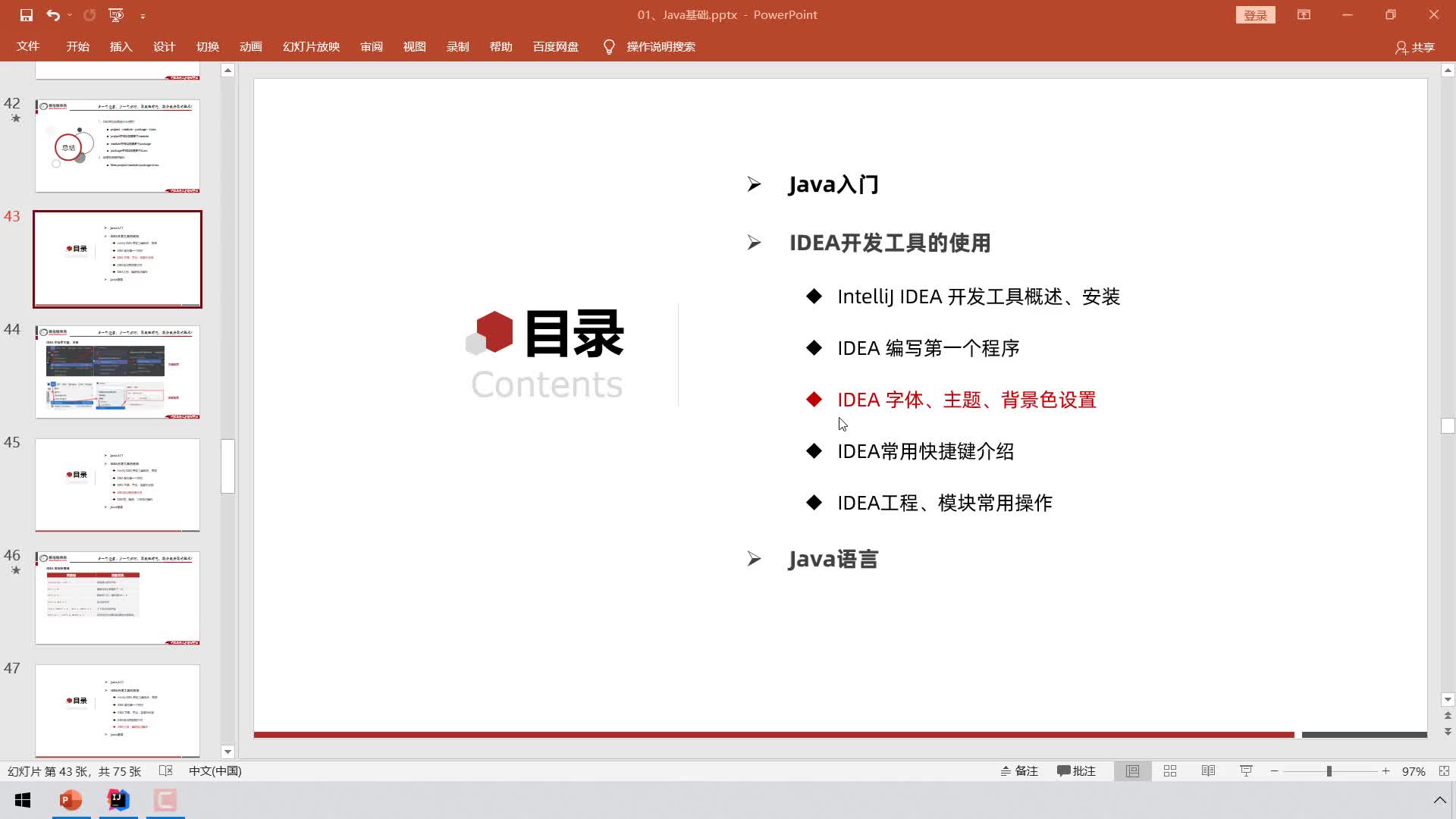Click text IDEA 编写第一个程序

pos(928,348)
